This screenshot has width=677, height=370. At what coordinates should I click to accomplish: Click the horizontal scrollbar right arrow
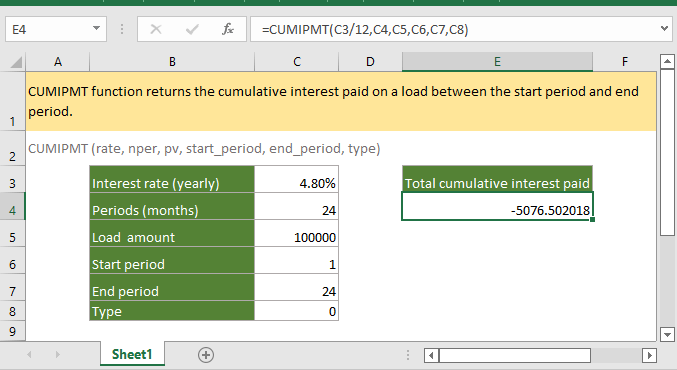pos(649,355)
